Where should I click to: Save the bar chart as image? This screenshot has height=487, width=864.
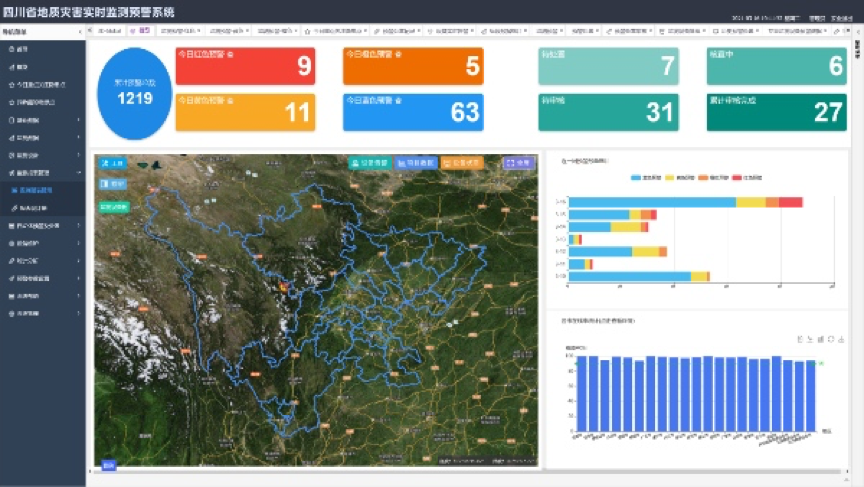pos(842,340)
